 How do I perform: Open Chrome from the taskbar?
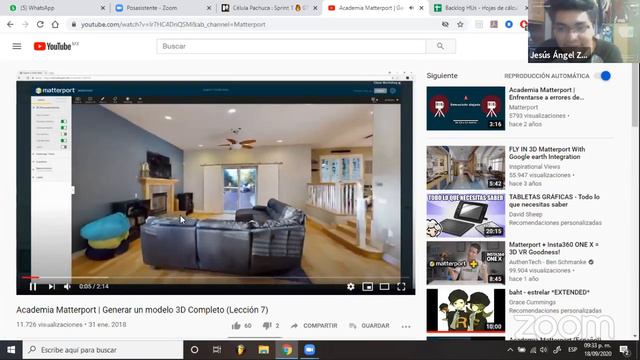(x=287, y=350)
